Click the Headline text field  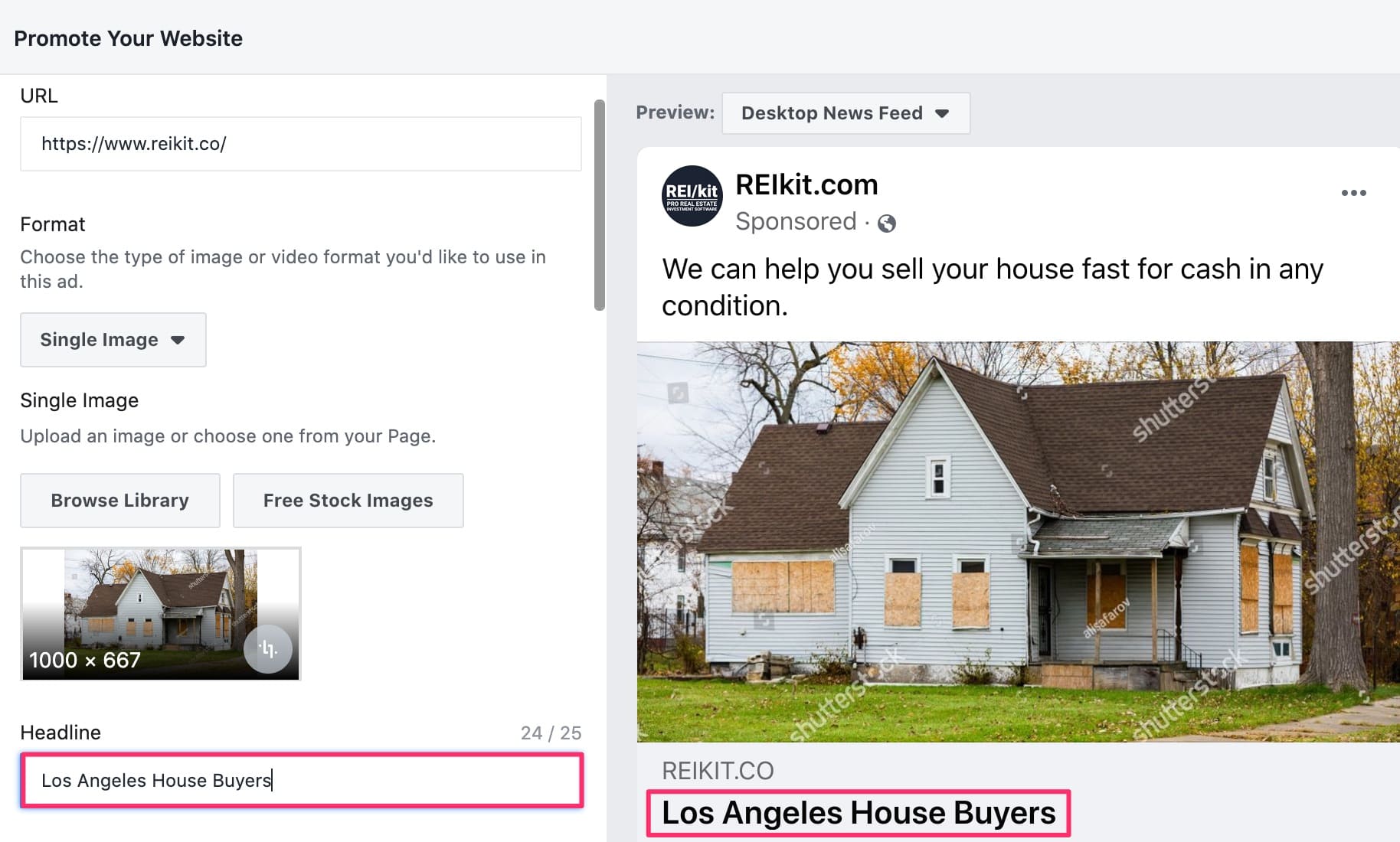tap(303, 780)
